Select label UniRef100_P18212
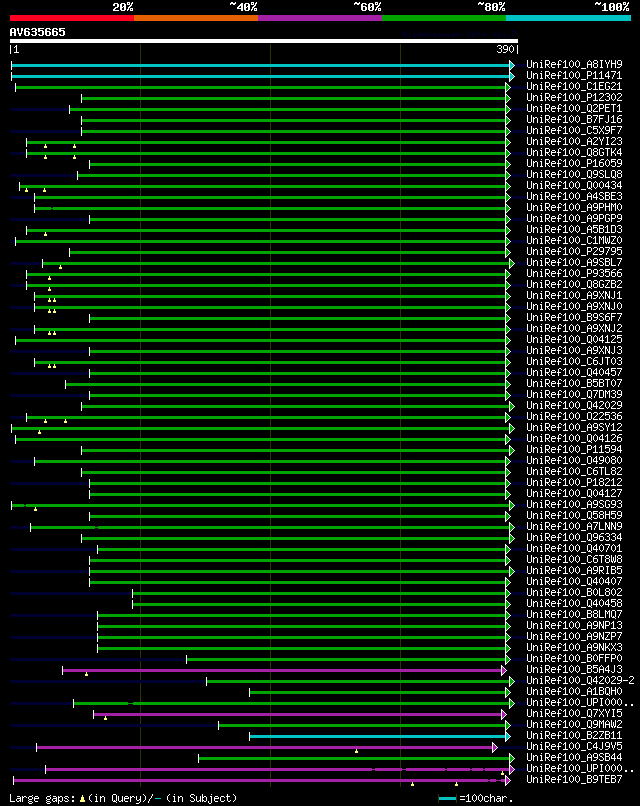The image size is (640, 806). click(574, 483)
